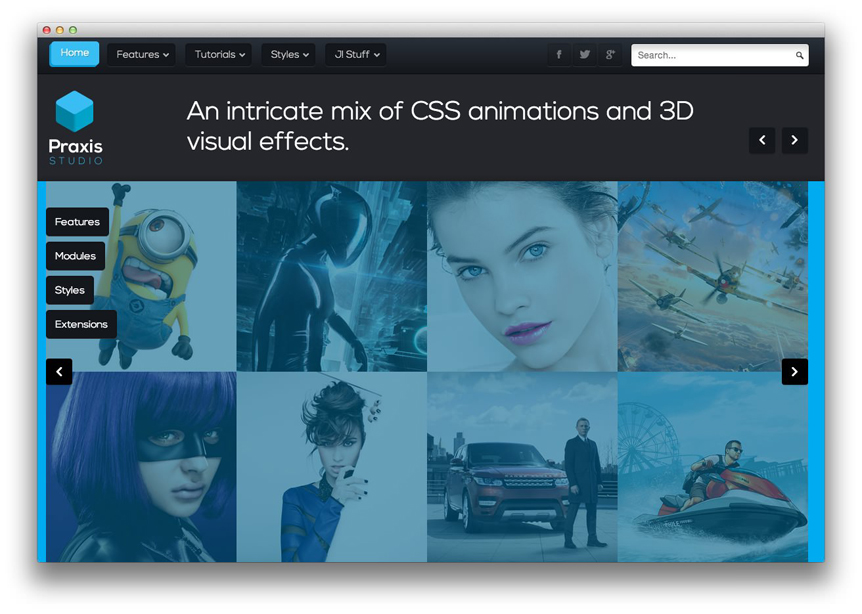Click the Praxis Studio cube logo
The height and width of the screenshot is (614, 862).
click(75, 112)
